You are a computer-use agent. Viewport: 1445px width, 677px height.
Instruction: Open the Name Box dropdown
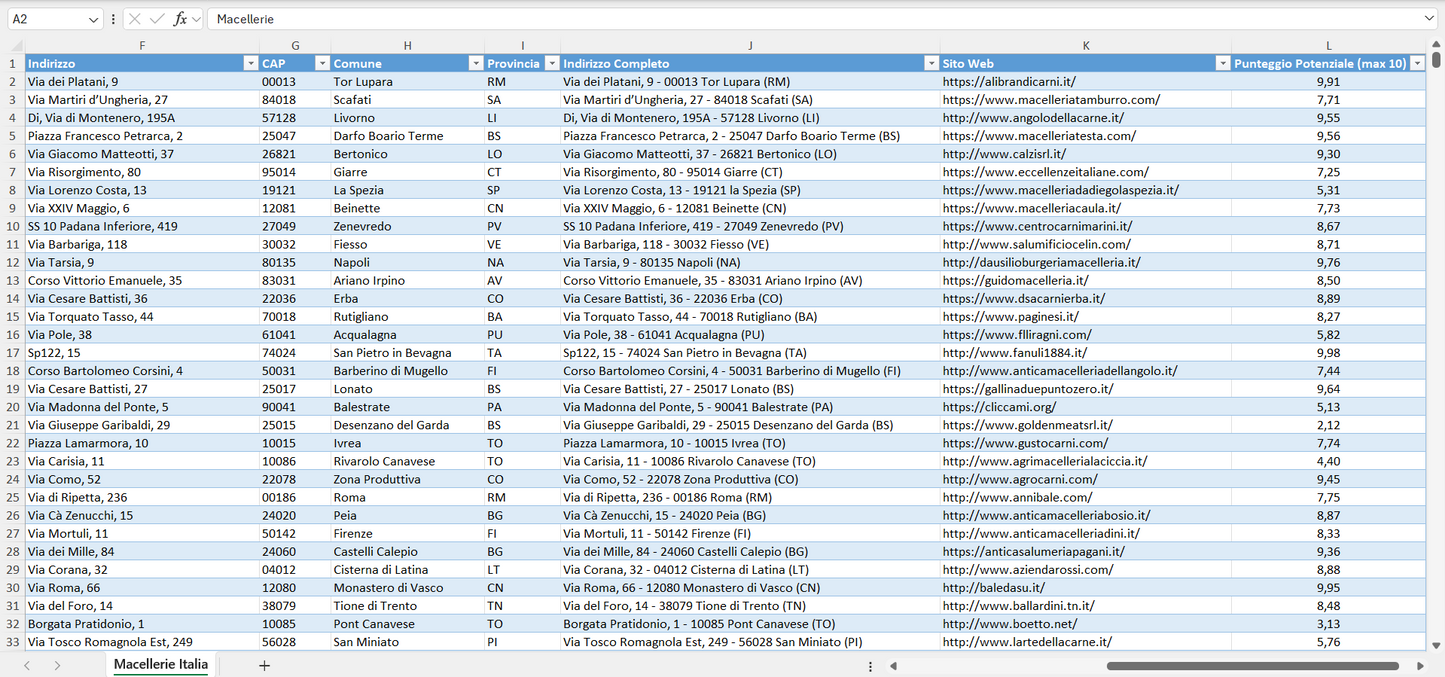click(96, 18)
